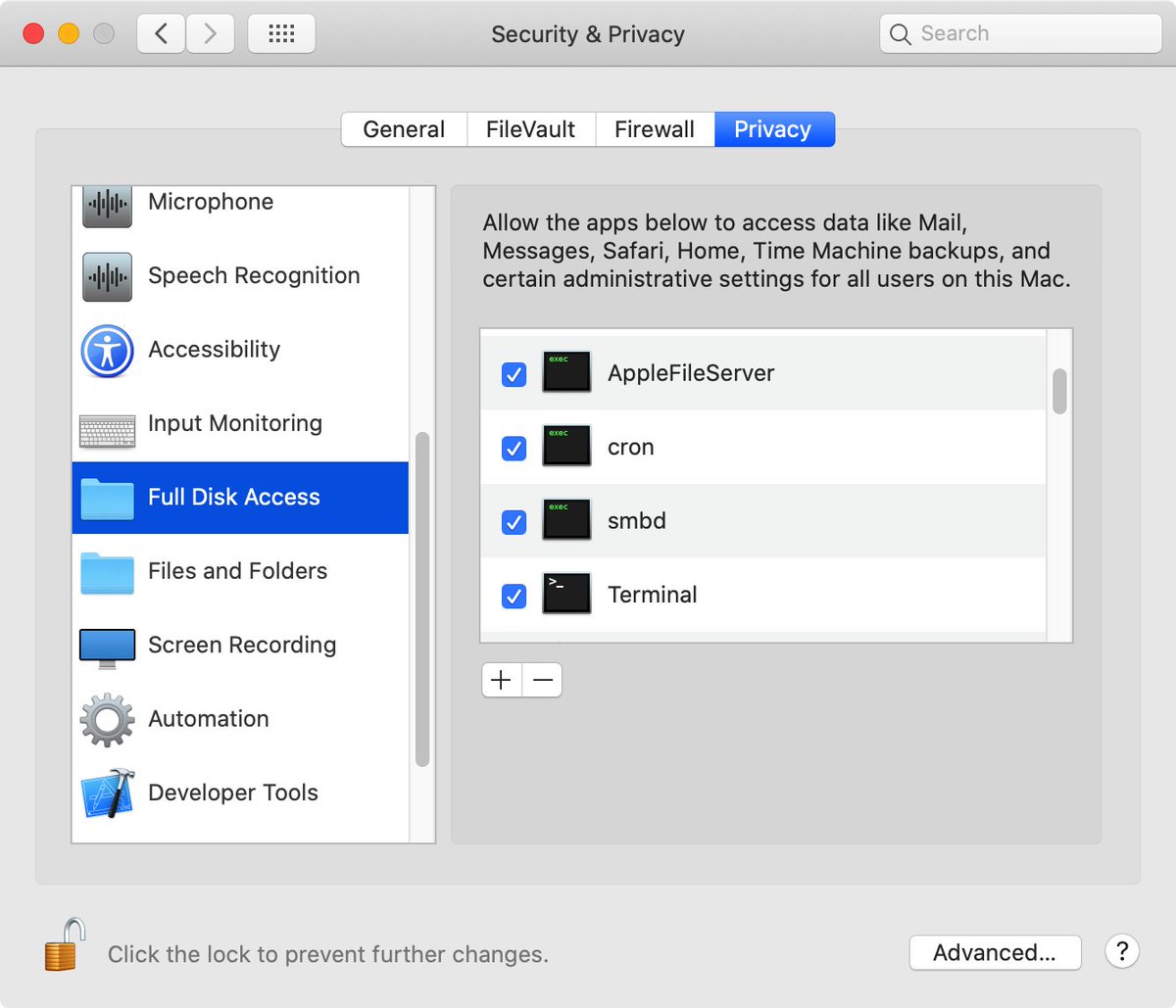Click inside the Search field
The height and width of the screenshot is (1008, 1176).
click(1020, 34)
